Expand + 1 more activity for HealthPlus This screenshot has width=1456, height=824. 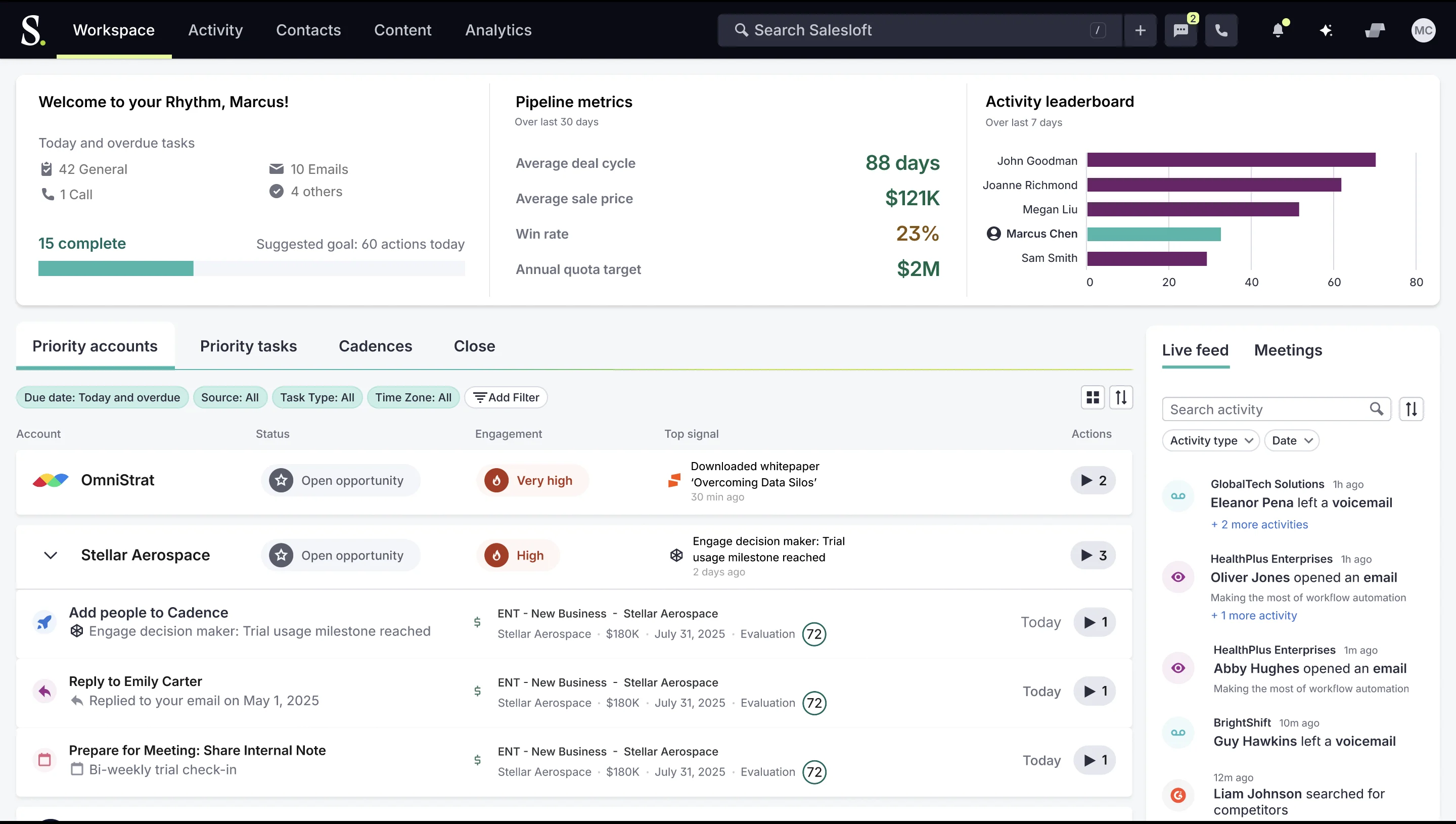click(1254, 616)
